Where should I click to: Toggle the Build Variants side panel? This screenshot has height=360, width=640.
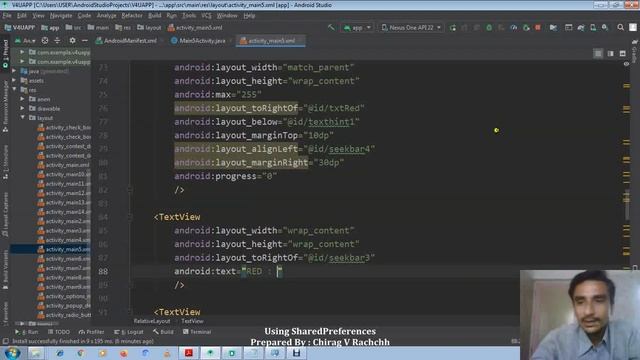point(5,269)
